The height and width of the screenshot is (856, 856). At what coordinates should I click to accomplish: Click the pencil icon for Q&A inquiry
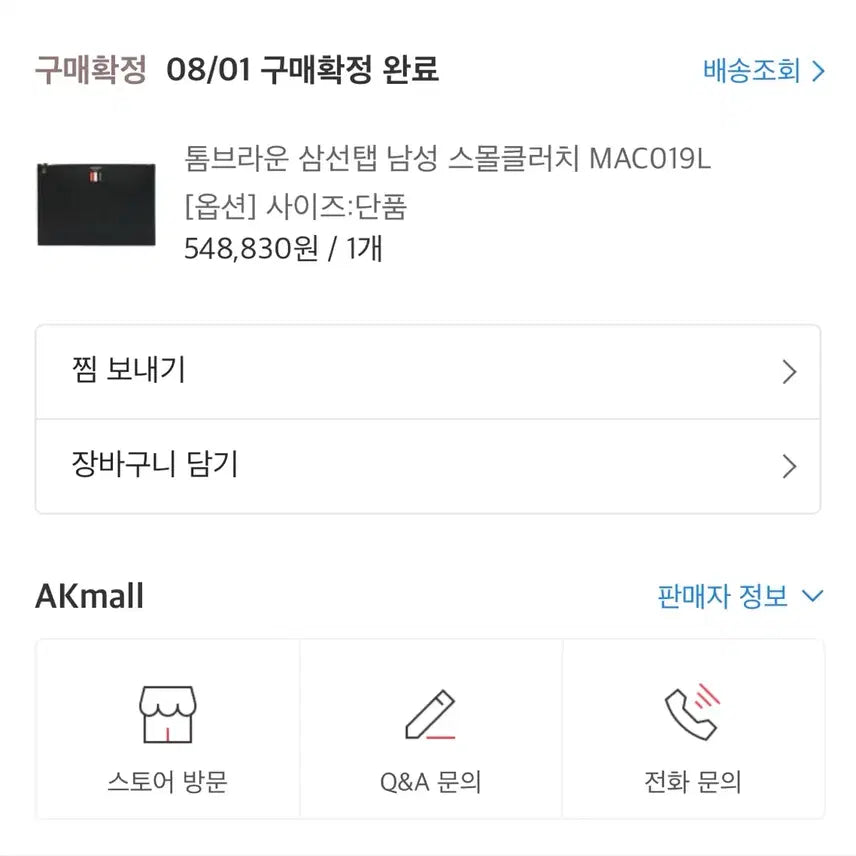coord(430,714)
